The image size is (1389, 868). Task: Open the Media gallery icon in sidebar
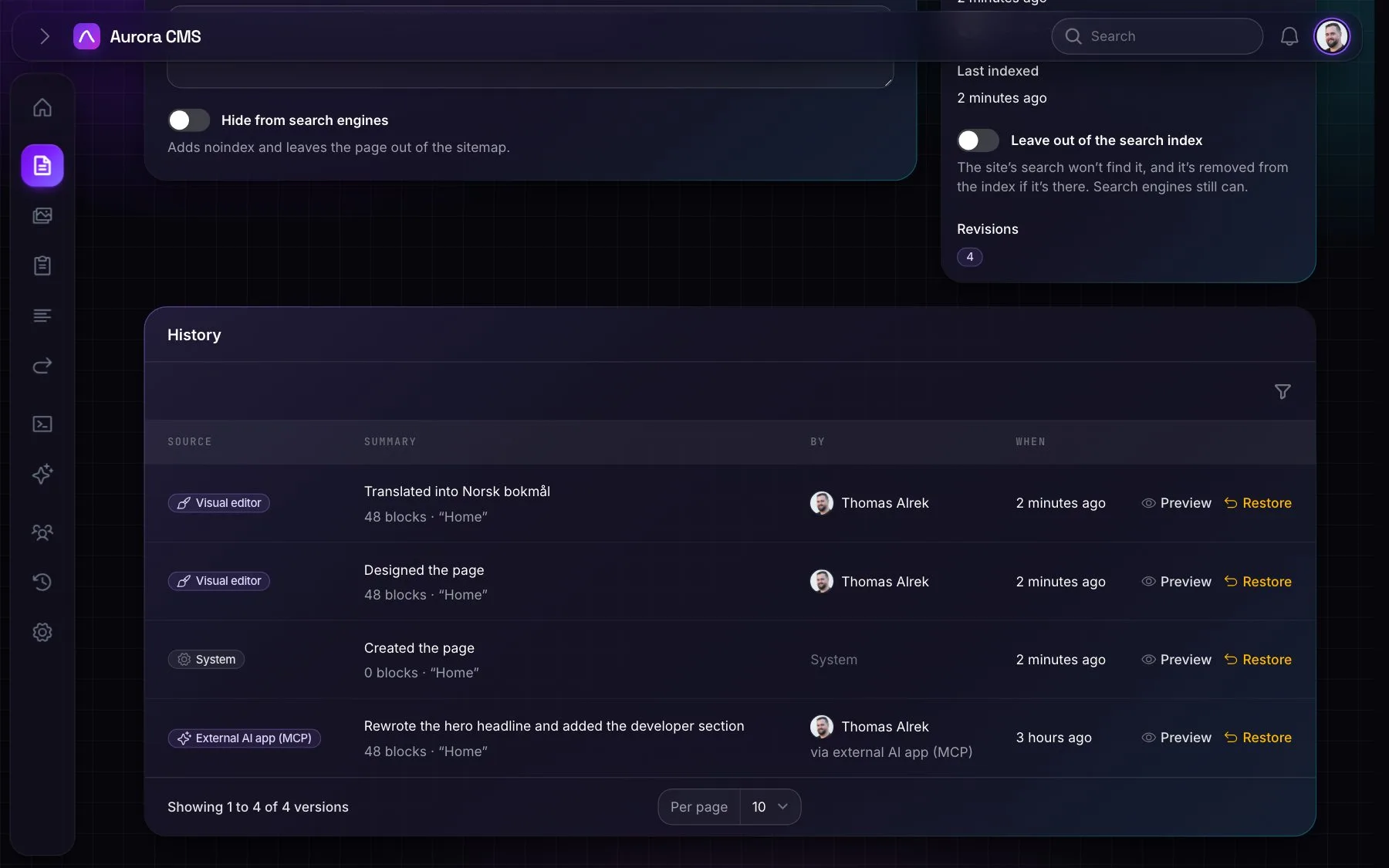pyautogui.click(x=42, y=215)
